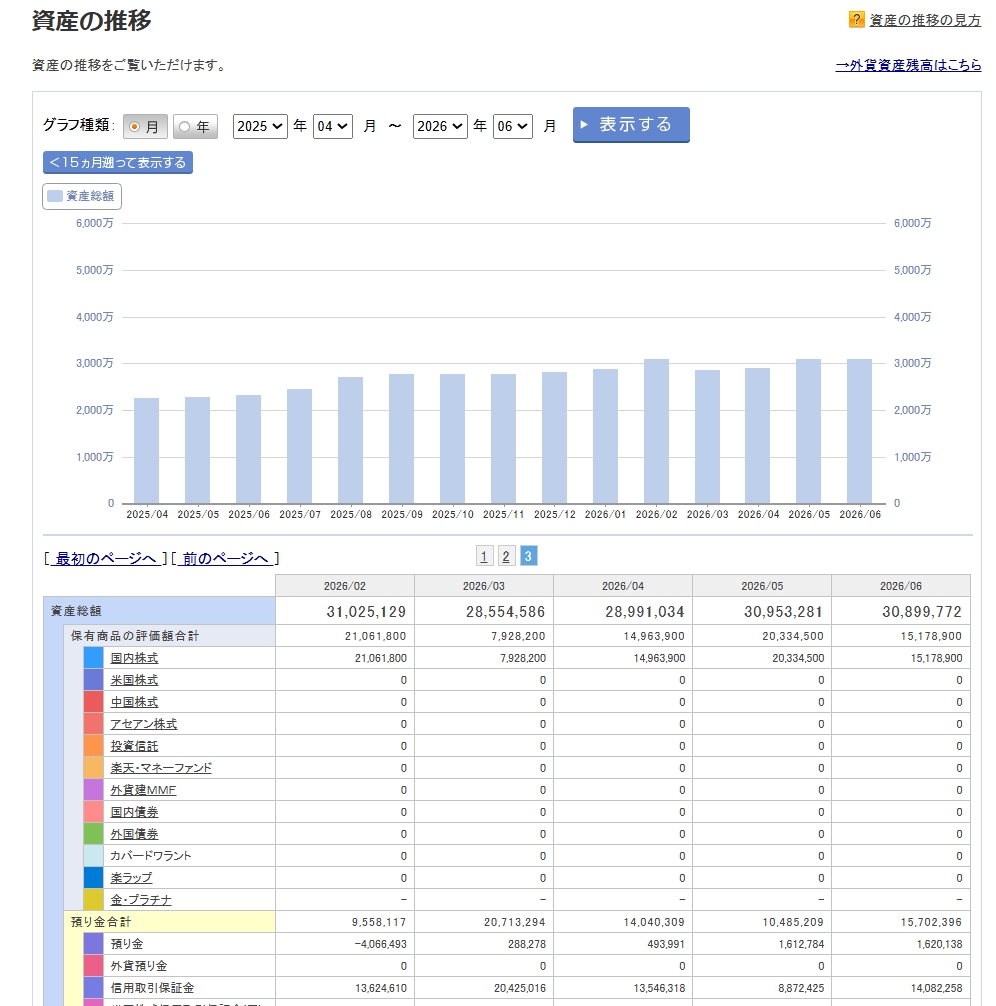Click the 2026/02 chart bar
This screenshot has height=1006, width=996.
click(x=657, y=431)
